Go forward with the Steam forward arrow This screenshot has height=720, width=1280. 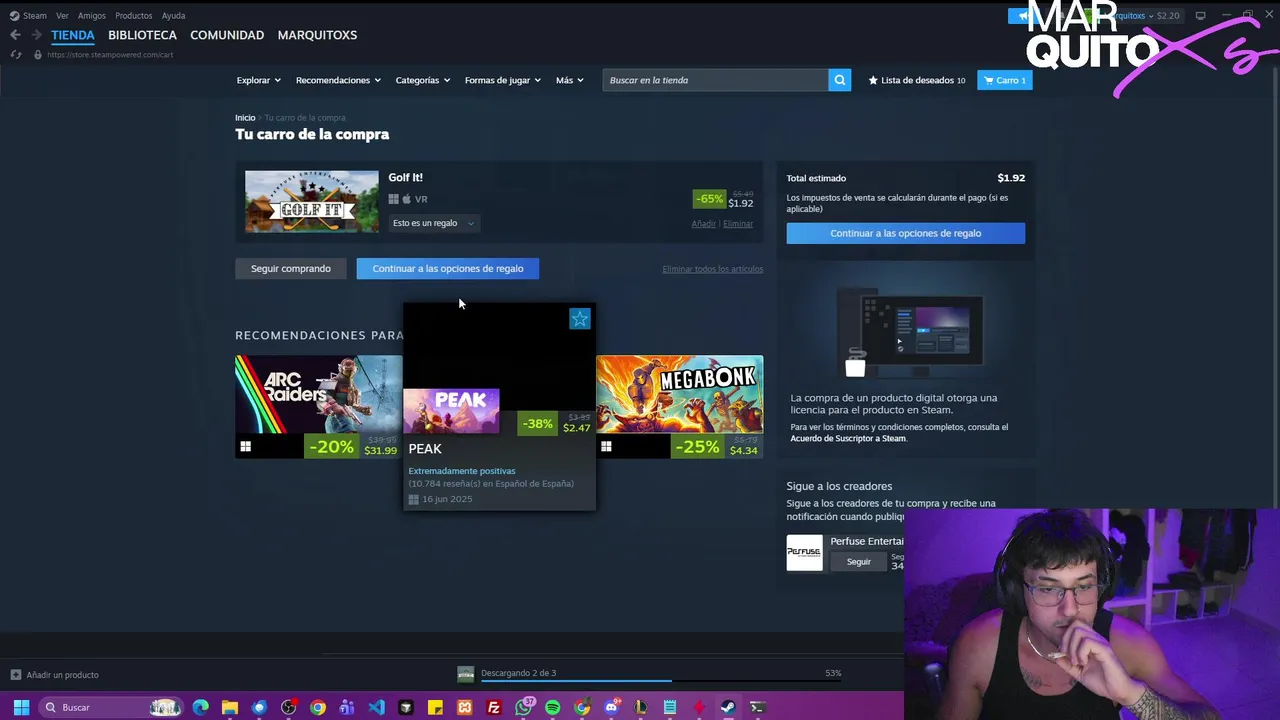pos(37,35)
